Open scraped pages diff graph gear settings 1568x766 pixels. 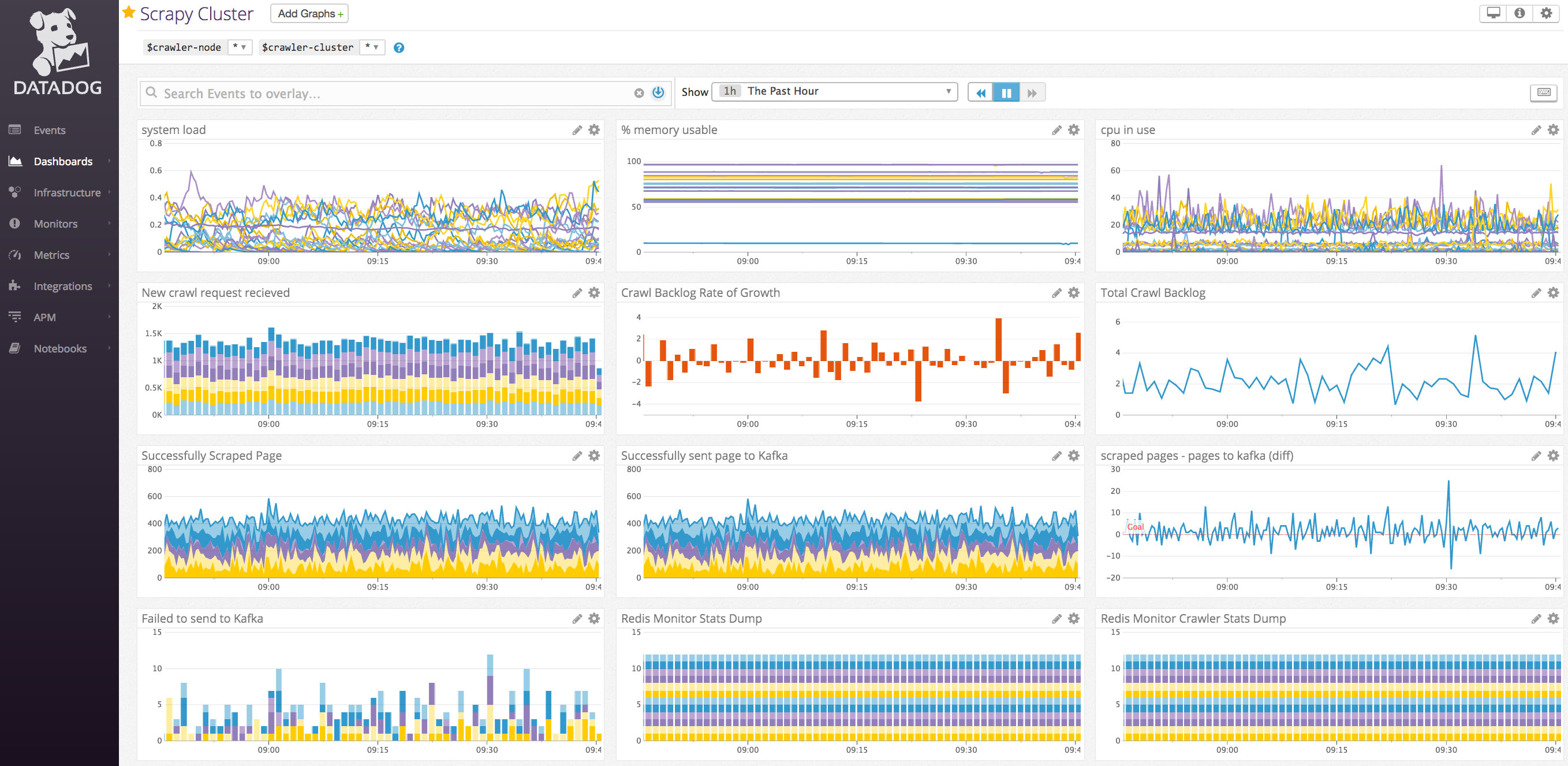(x=1554, y=455)
